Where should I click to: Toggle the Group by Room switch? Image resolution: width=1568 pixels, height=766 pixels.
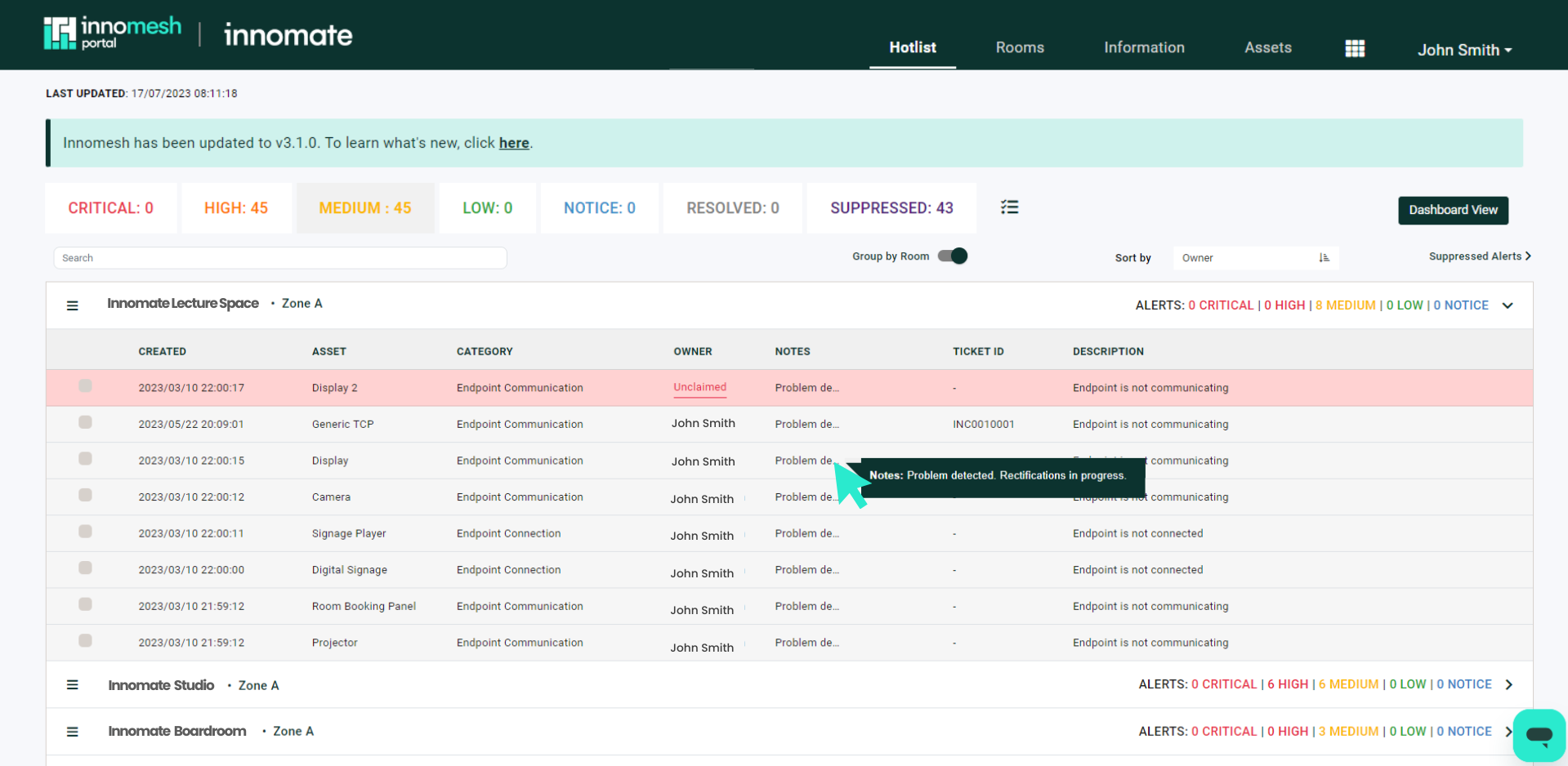(952, 256)
